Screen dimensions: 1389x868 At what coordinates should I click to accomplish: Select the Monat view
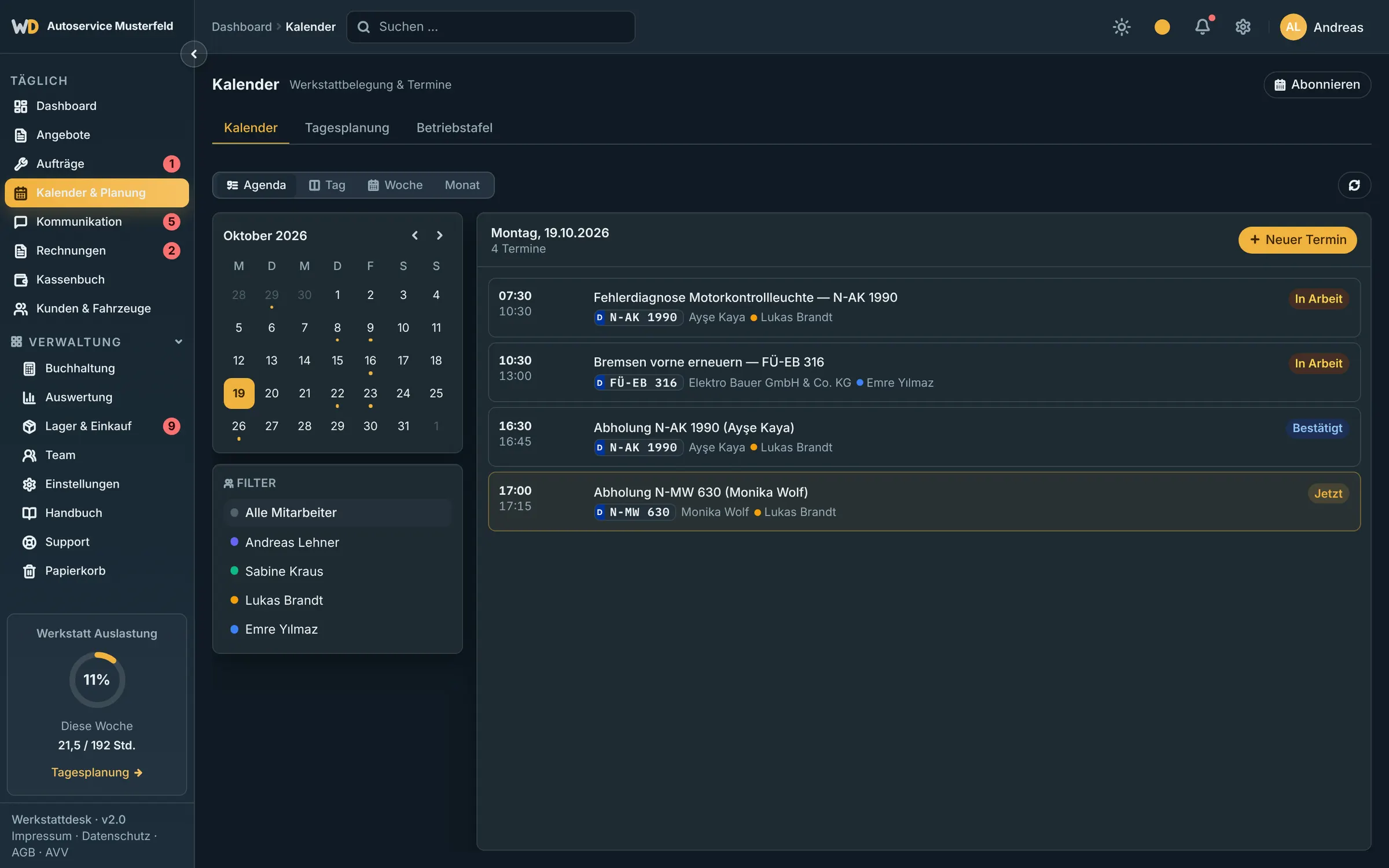(x=462, y=185)
